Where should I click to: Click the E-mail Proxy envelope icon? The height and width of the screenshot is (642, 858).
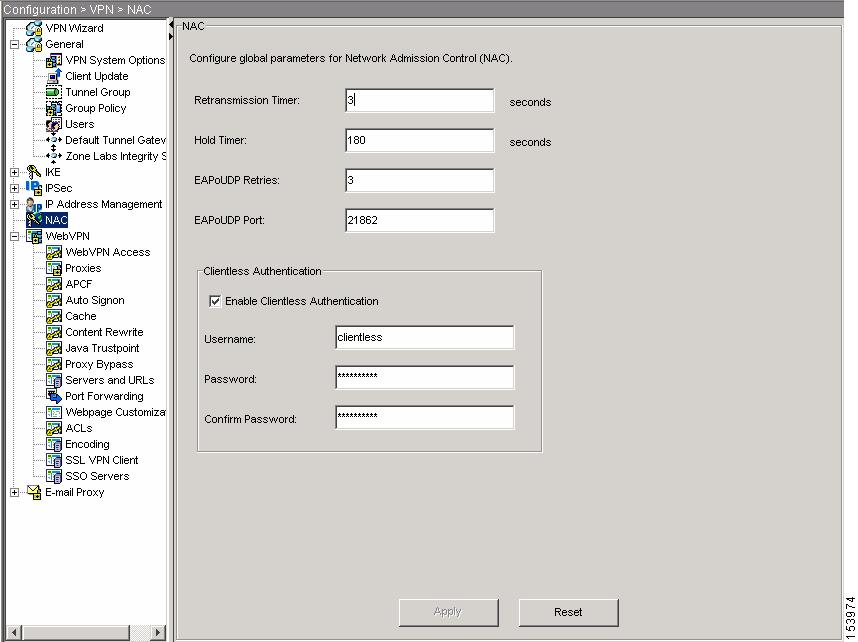click(34, 492)
